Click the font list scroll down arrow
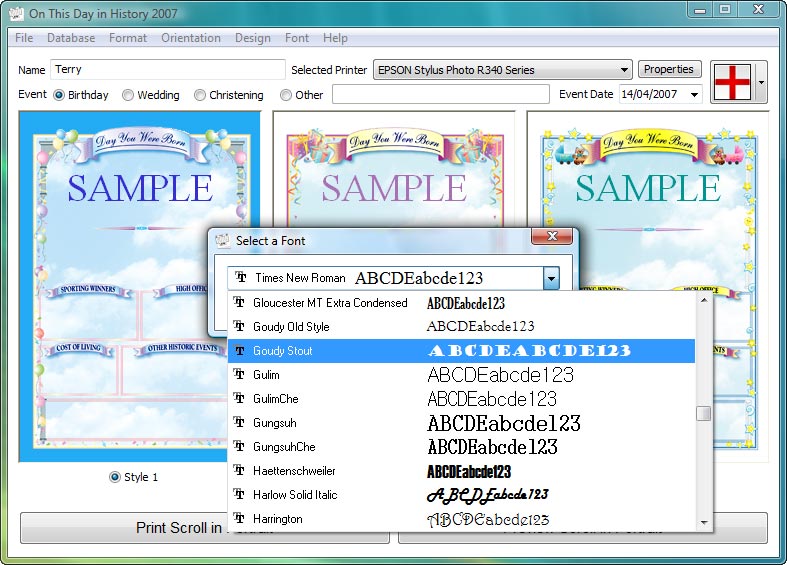The width and height of the screenshot is (787, 565). pos(704,522)
